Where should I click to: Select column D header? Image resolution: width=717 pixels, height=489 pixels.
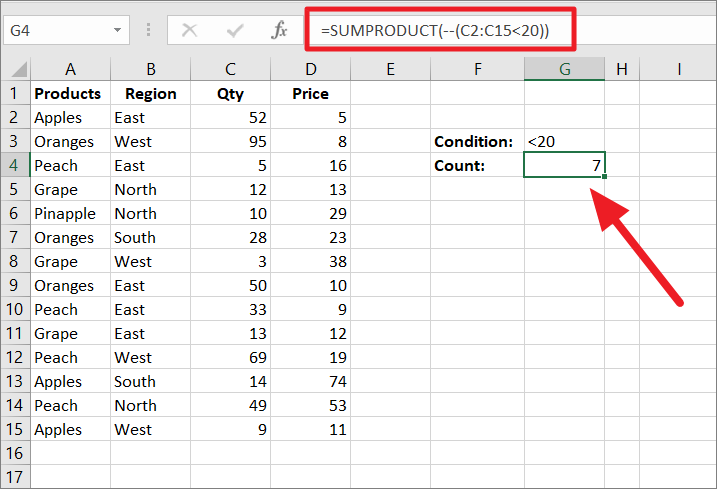[x=310, y=70]
